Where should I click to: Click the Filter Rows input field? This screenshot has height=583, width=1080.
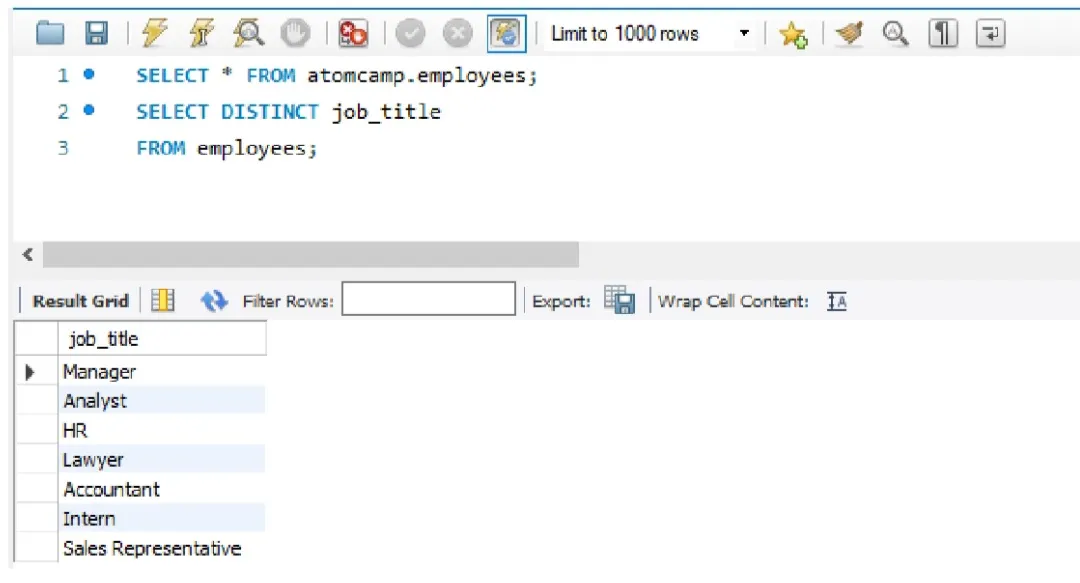click(x=428, y=298)
